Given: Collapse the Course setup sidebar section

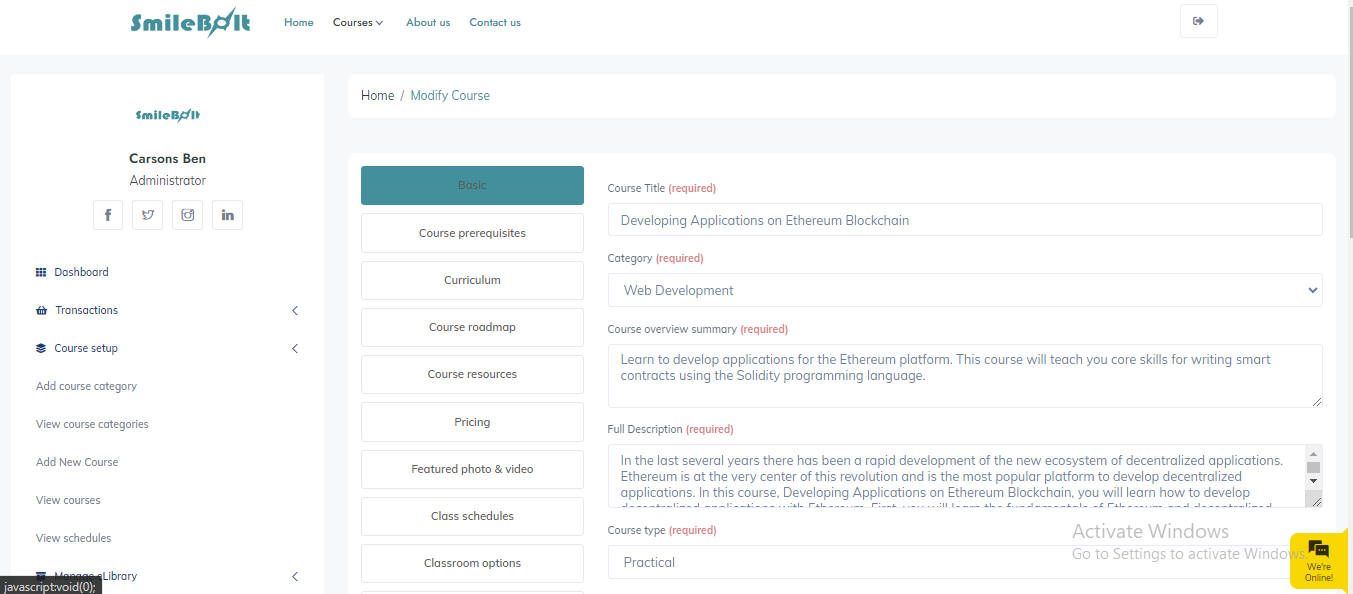Looking at the screenshot, I should [x=294, y=349].
